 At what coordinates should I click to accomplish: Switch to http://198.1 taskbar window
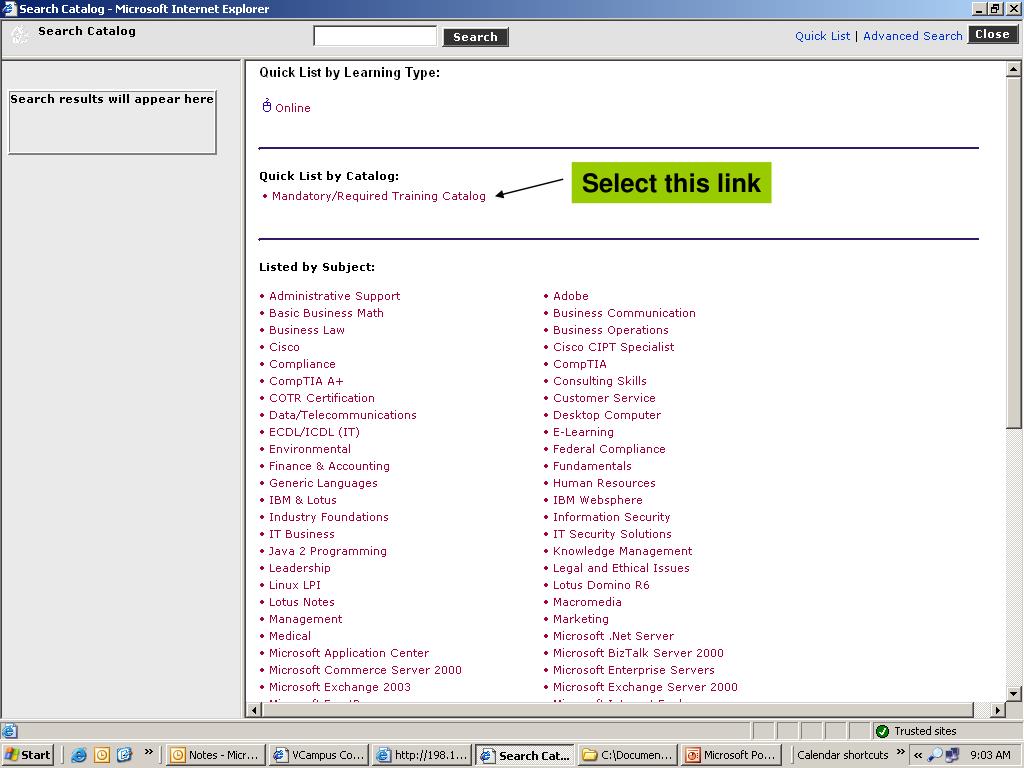click(423, 755)
